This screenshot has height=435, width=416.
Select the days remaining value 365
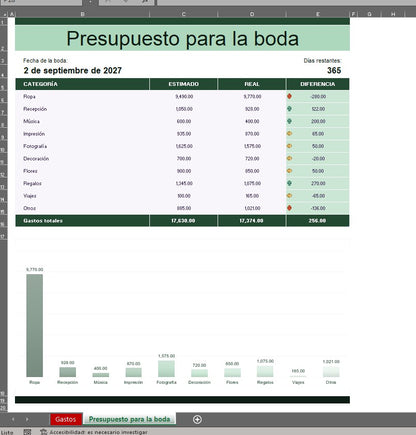tap(334, 70)
